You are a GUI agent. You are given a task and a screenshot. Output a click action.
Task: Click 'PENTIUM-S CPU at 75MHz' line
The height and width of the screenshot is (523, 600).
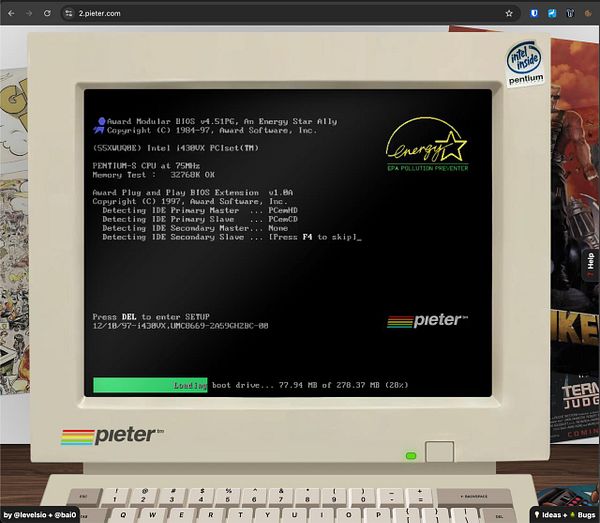146,166
